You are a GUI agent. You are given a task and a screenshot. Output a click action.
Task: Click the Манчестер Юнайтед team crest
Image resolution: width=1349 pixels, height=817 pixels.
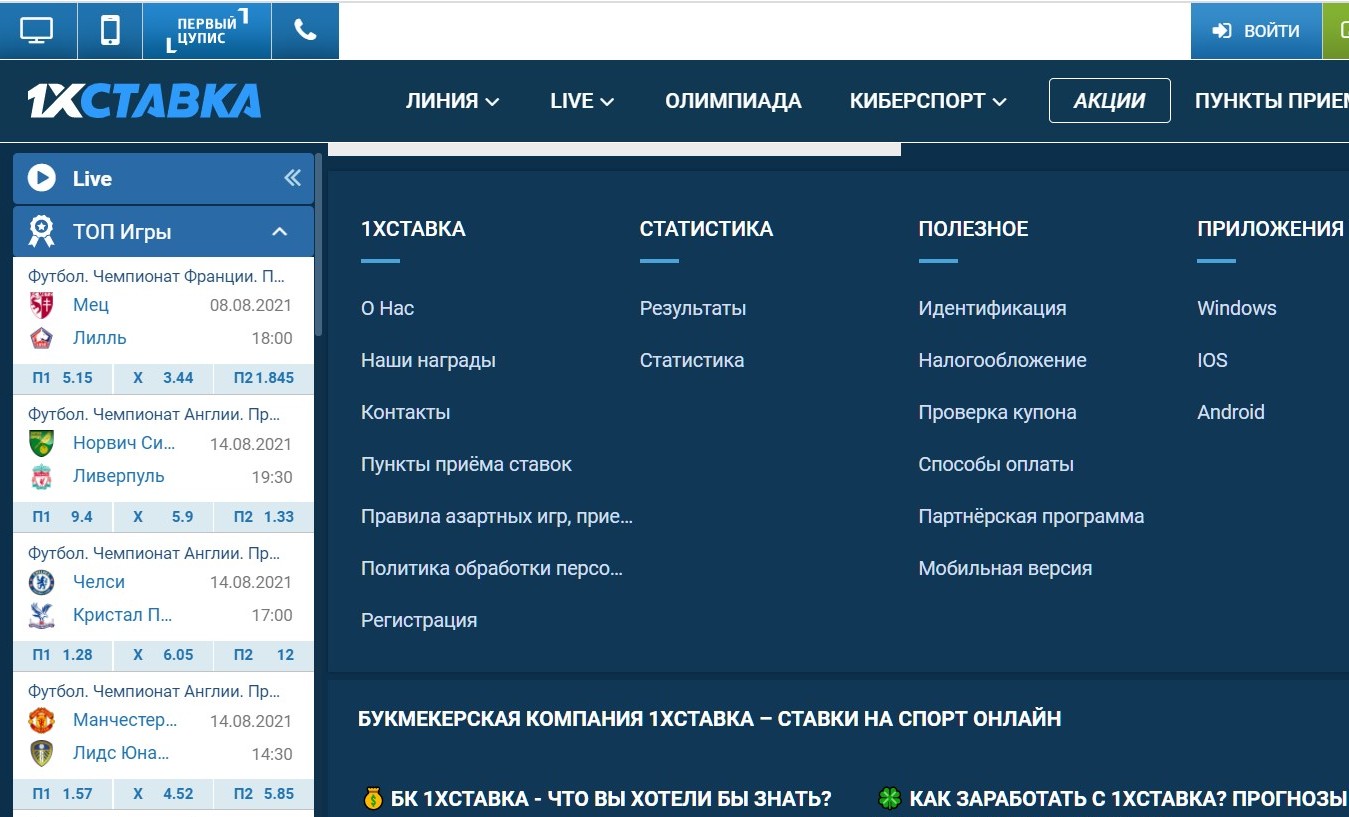click(41, 720)
